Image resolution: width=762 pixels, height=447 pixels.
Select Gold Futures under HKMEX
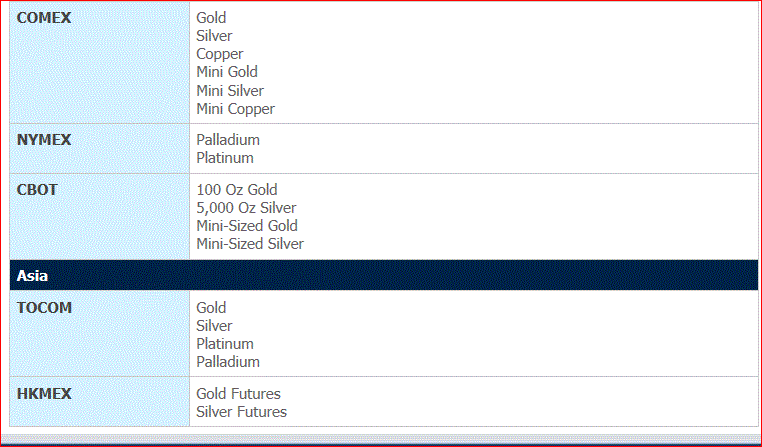[239, 394]
